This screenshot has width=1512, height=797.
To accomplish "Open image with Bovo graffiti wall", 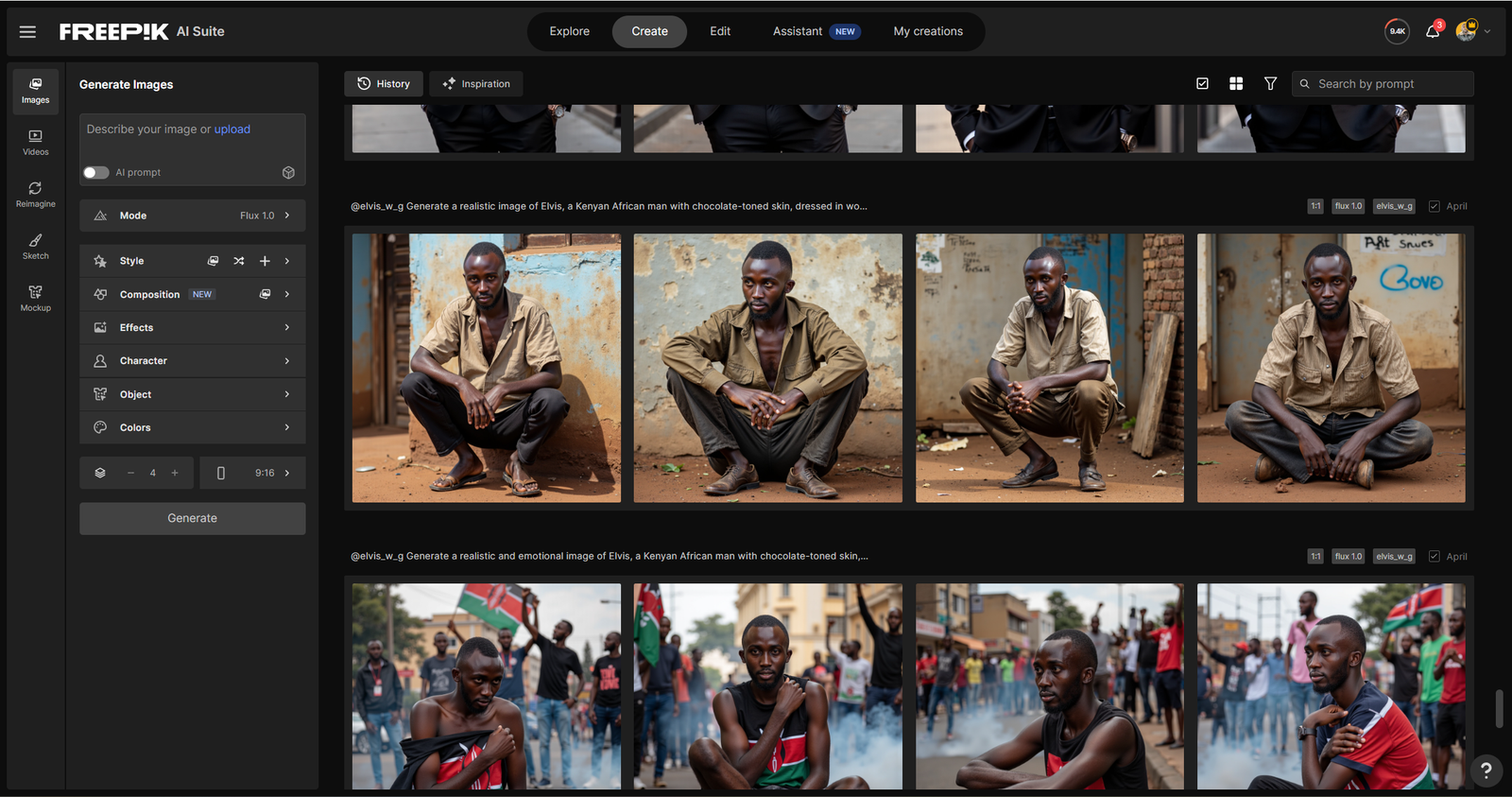I will coord(1331,368).
